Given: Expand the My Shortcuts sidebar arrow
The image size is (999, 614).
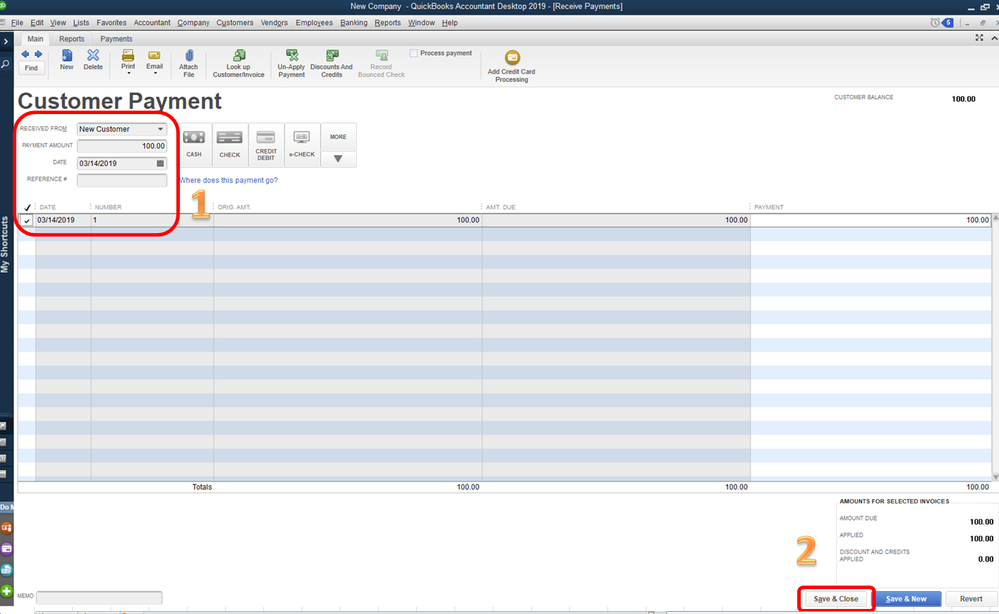Looking at the screenshot, I should (6, 41).
